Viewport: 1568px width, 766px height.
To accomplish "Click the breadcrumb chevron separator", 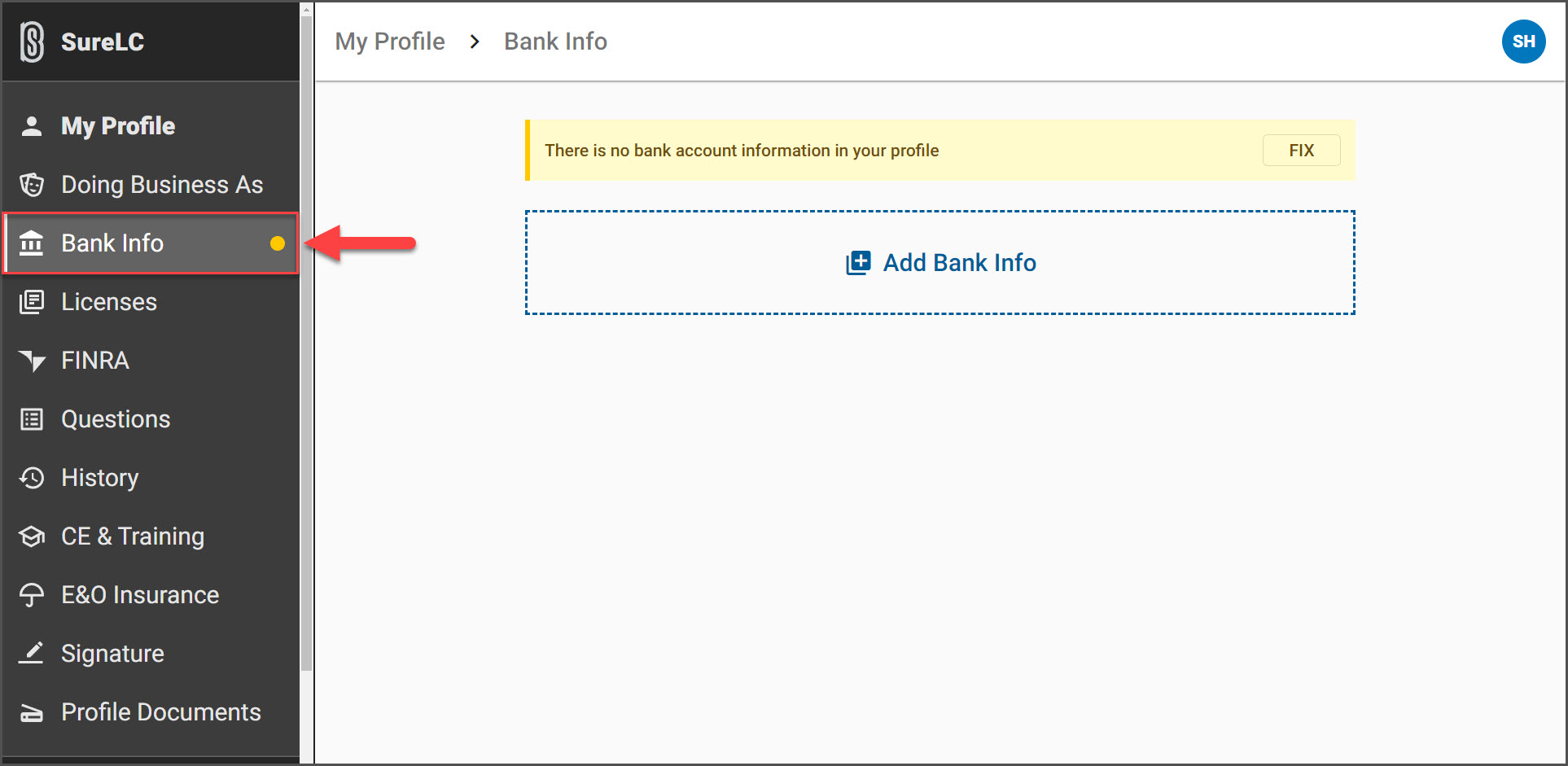I will pos(475,42).
